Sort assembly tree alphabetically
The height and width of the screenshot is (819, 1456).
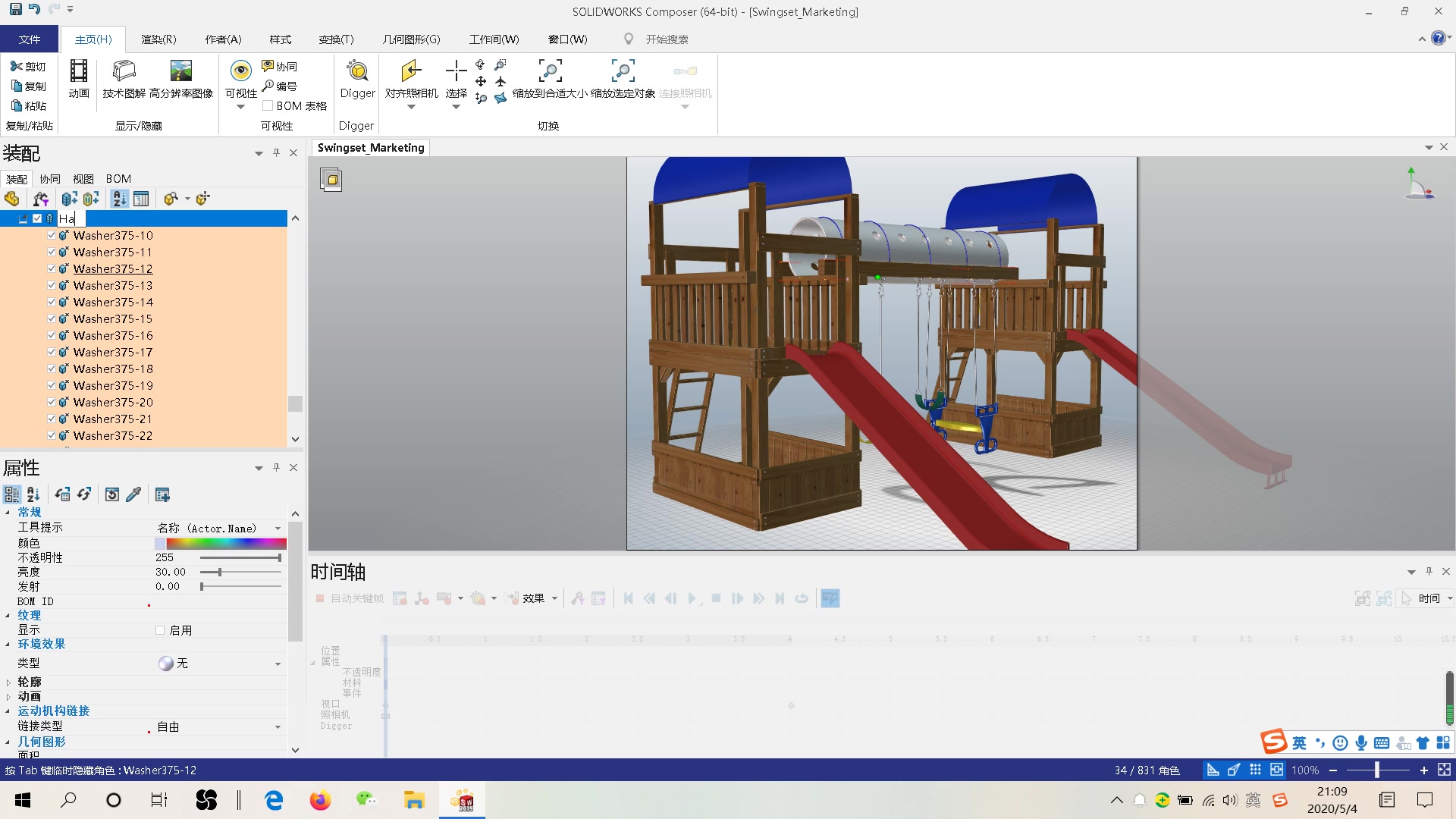pyautogui.click(x=119, y=198)
